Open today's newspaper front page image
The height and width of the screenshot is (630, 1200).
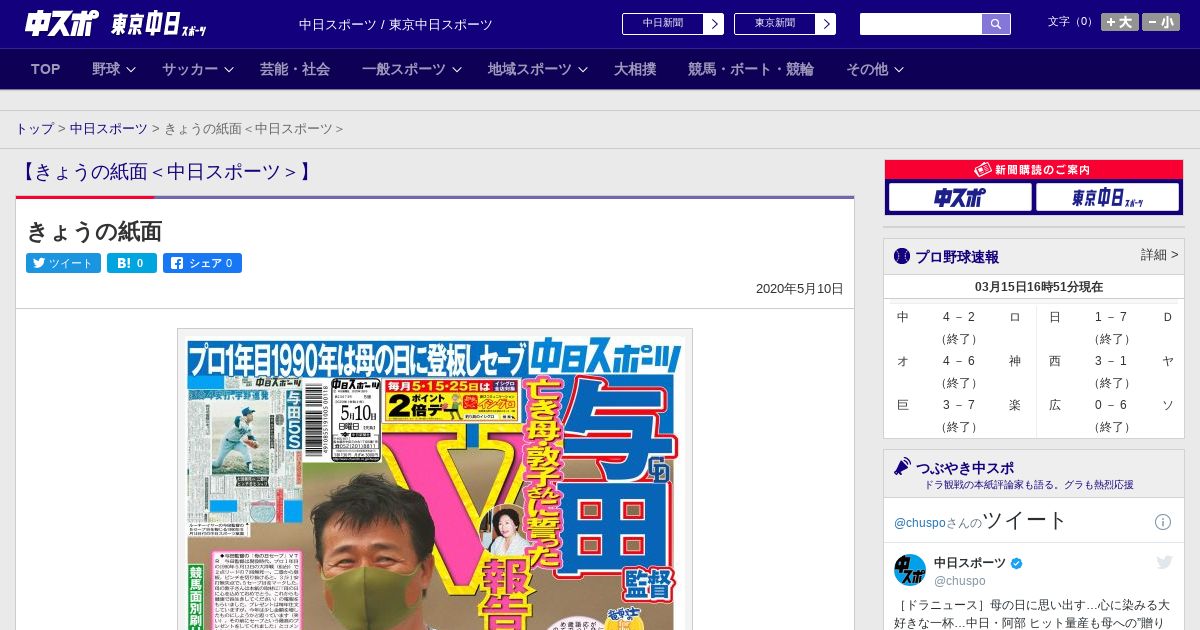[x=435, y=479]
